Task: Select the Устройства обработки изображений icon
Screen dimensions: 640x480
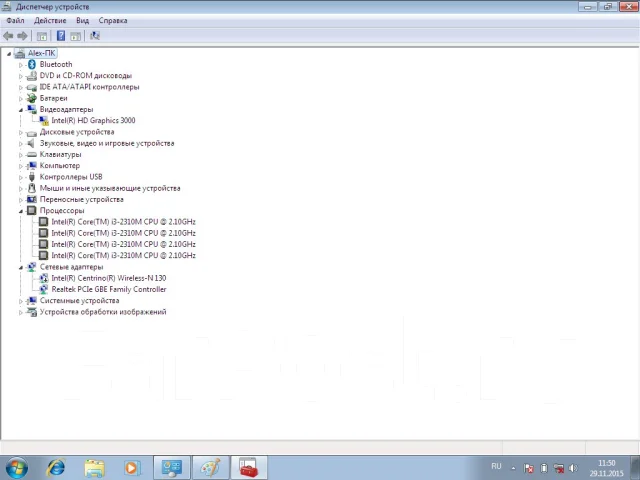Action: point(32,312)
